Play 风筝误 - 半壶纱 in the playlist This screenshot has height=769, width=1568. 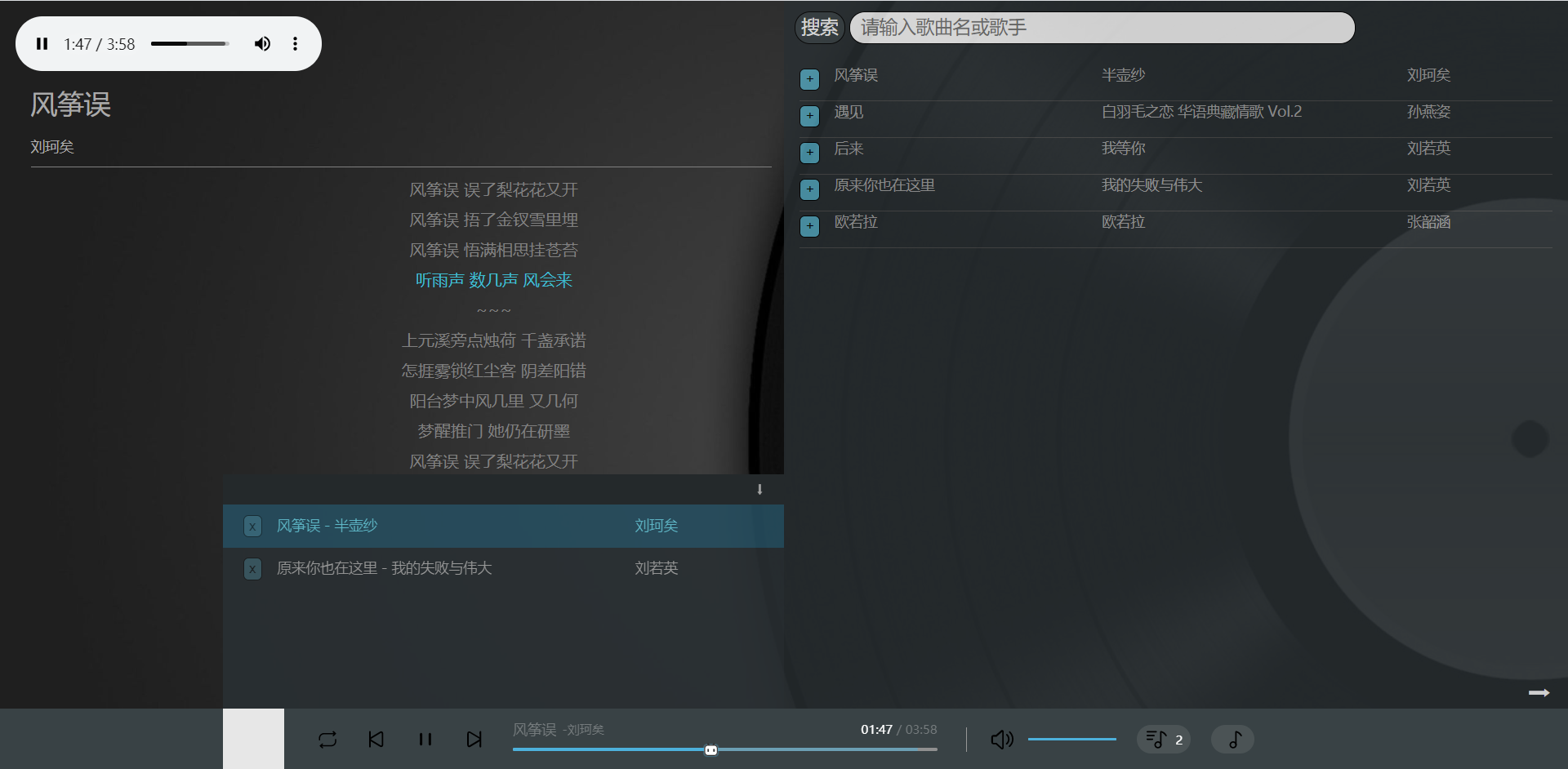(327, 526)
